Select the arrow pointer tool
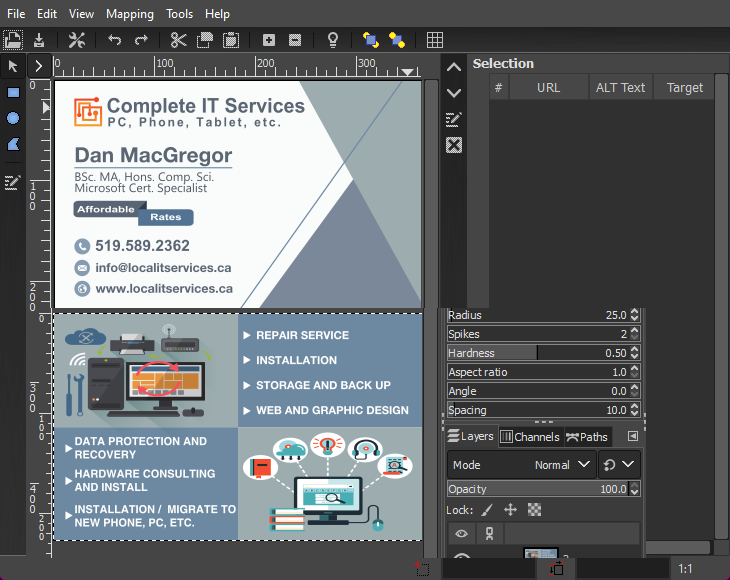The height and width of the screenshot is (580, 730). [x=13, y=66]
